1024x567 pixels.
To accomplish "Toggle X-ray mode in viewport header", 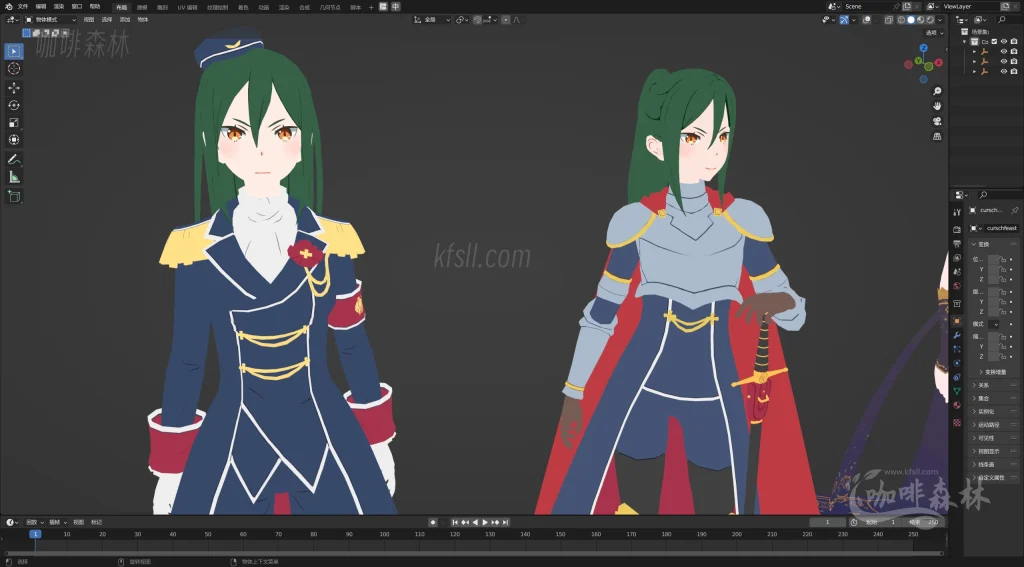I will point(889,20).
